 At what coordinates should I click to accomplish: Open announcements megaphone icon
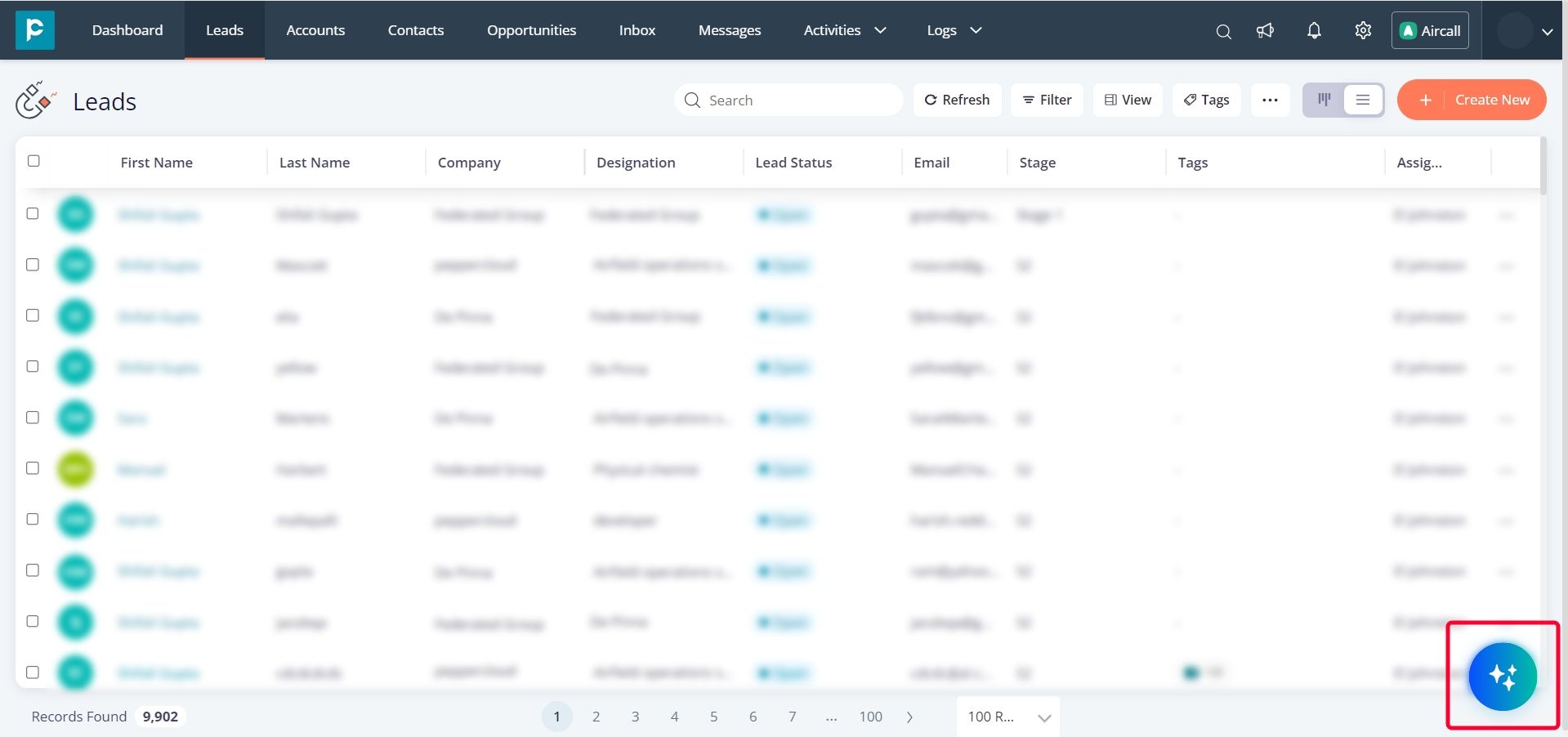click(x=1265, y=31)
